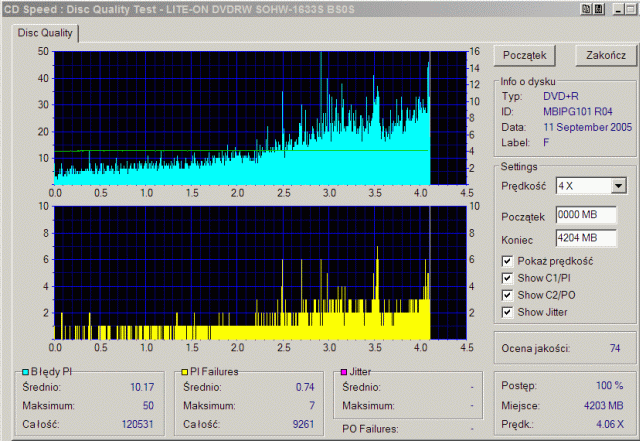640x441 pixels.
Task: Click the PO Failures label
Action: pos(370,429)
